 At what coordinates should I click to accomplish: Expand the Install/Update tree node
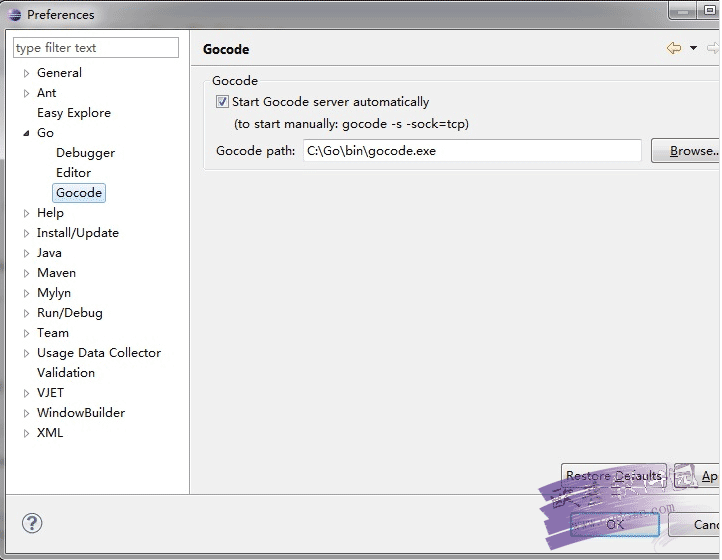pyautogui.click(x=26, y=233)
